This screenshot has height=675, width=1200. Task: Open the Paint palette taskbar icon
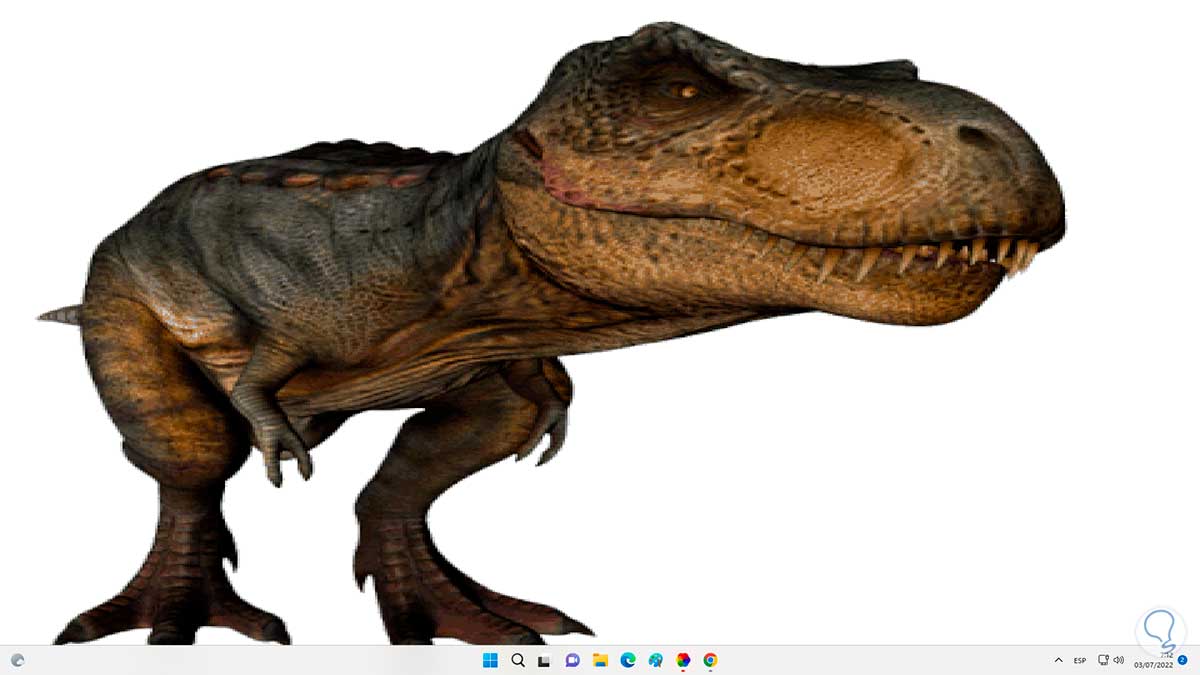pos(655,660)
